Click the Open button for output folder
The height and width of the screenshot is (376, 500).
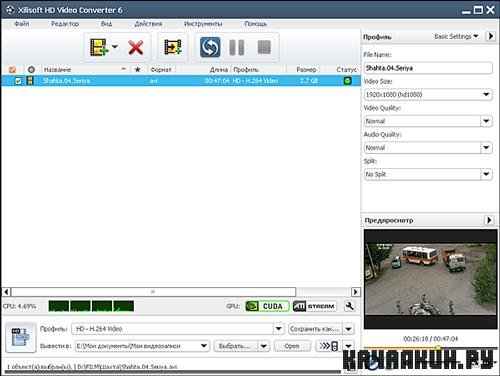pyautogui.click(x=292, y=346)
